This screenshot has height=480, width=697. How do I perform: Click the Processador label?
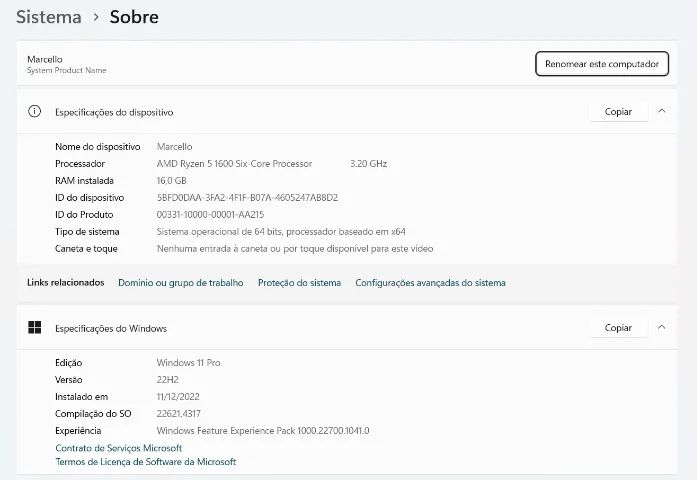[x=80, y=164]
